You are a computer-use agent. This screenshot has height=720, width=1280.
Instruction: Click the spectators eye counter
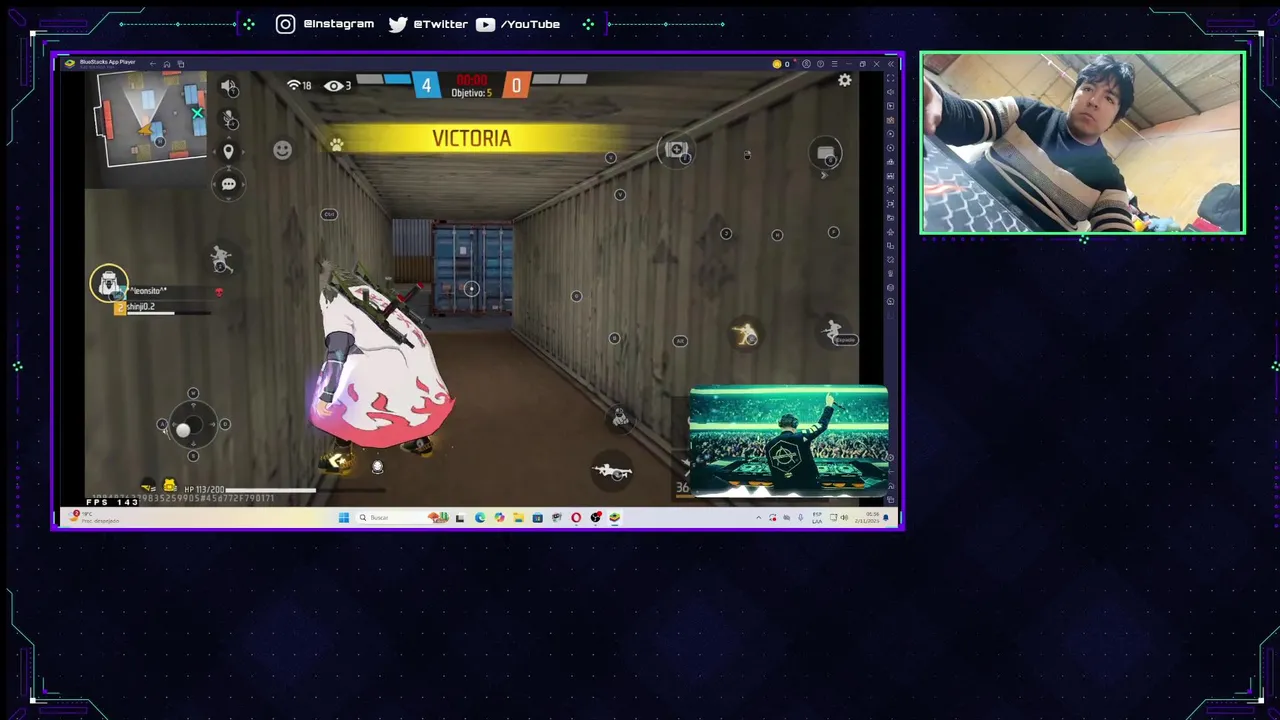point(337,86)
